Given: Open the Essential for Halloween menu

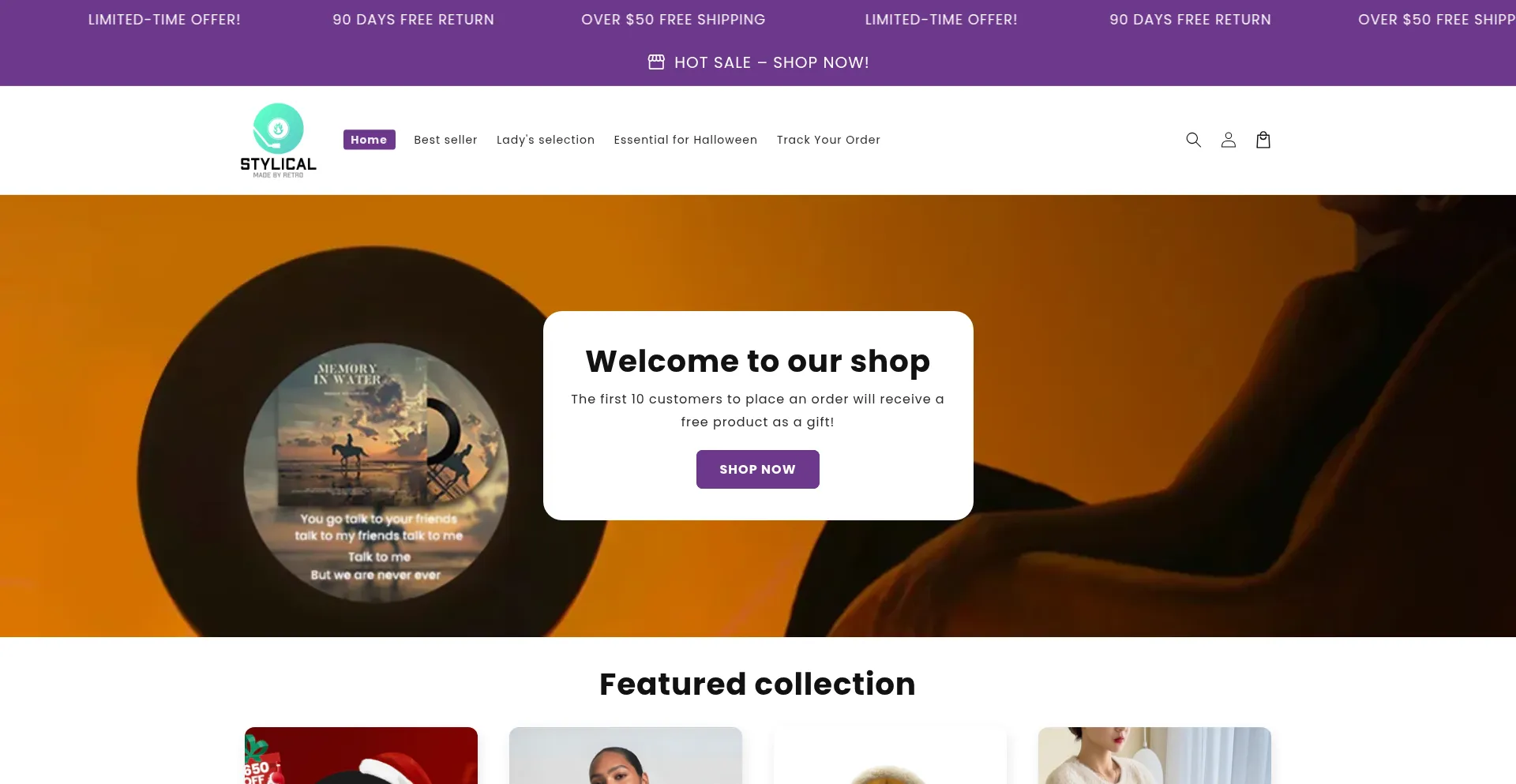Looking at the screenshot, I should pos(685,140).
